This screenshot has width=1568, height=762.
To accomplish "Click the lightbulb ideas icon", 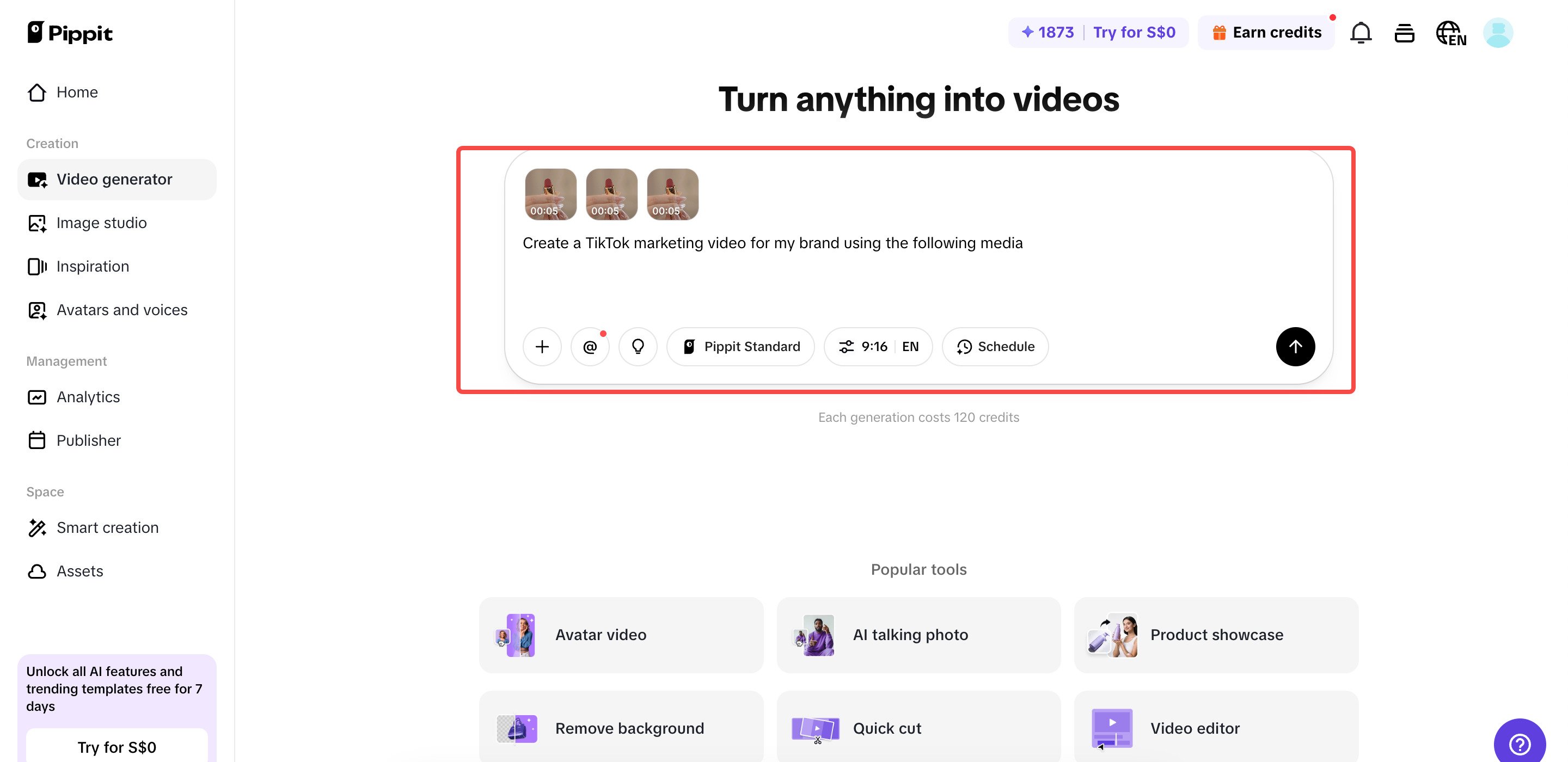I will tap(638, 347).
